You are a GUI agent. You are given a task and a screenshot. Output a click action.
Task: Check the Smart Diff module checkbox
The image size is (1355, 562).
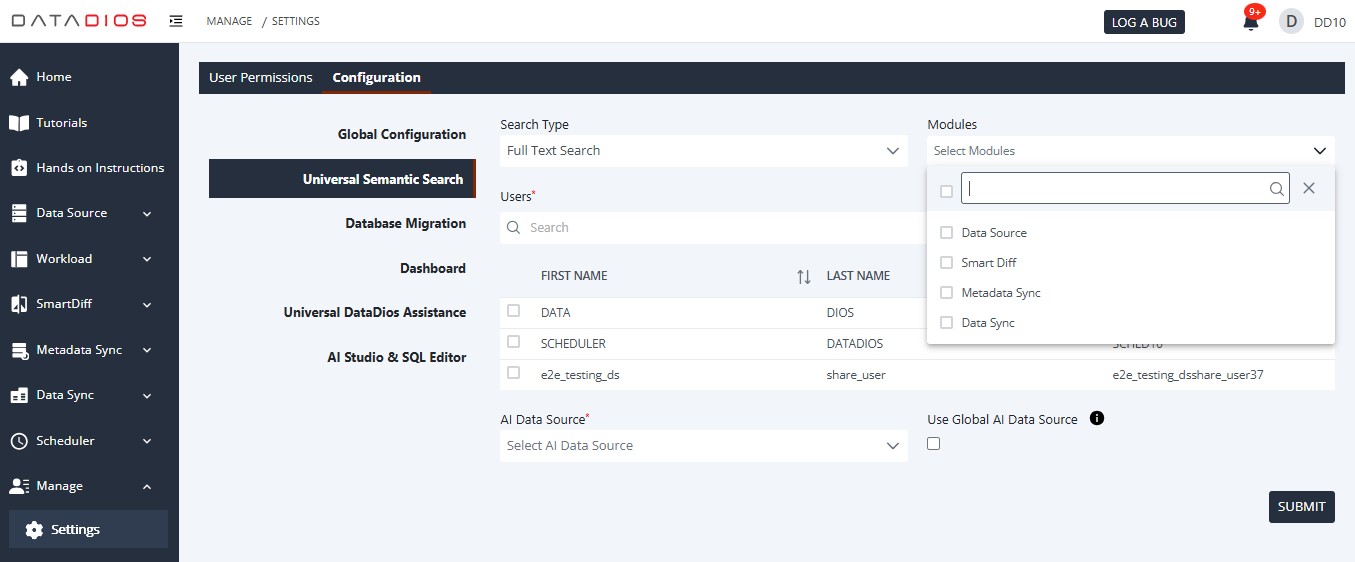pos(946,263)
